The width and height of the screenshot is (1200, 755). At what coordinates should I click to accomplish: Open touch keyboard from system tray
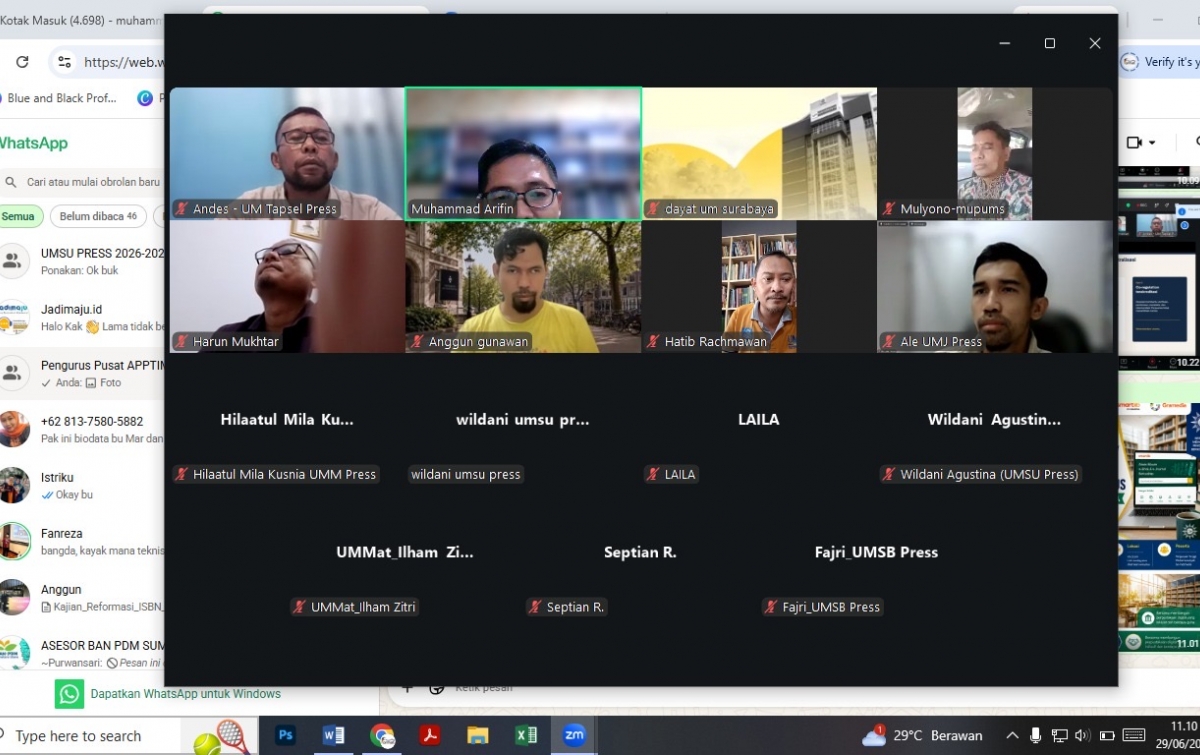click(x=1134, y=736)
